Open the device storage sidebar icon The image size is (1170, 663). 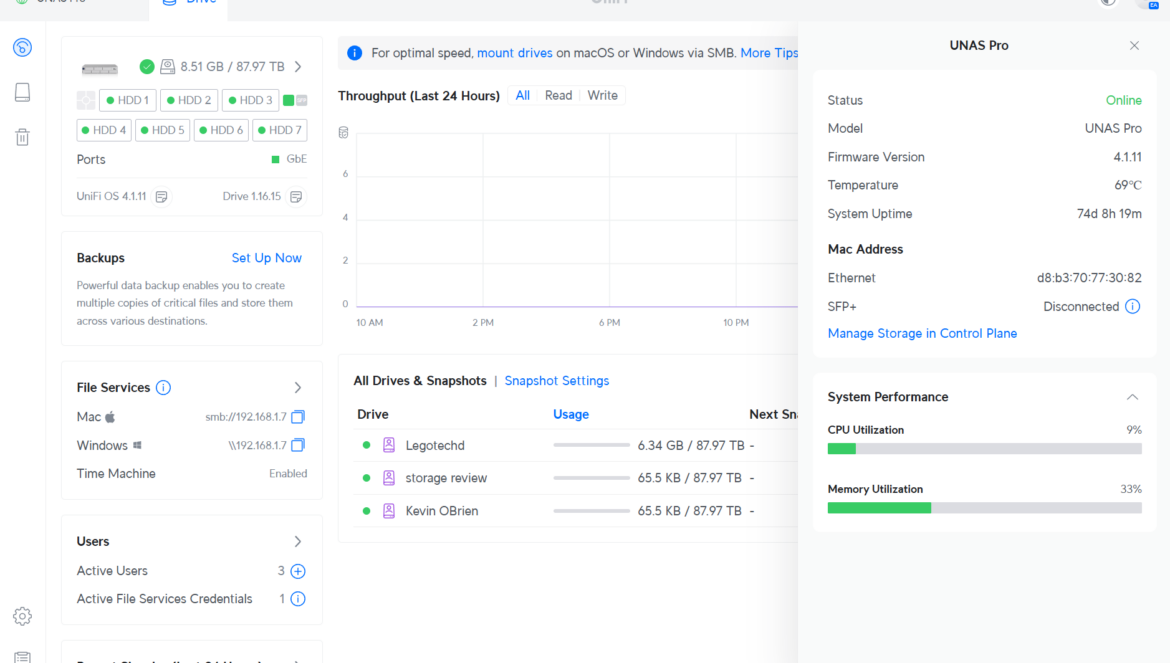coord(22,92)
